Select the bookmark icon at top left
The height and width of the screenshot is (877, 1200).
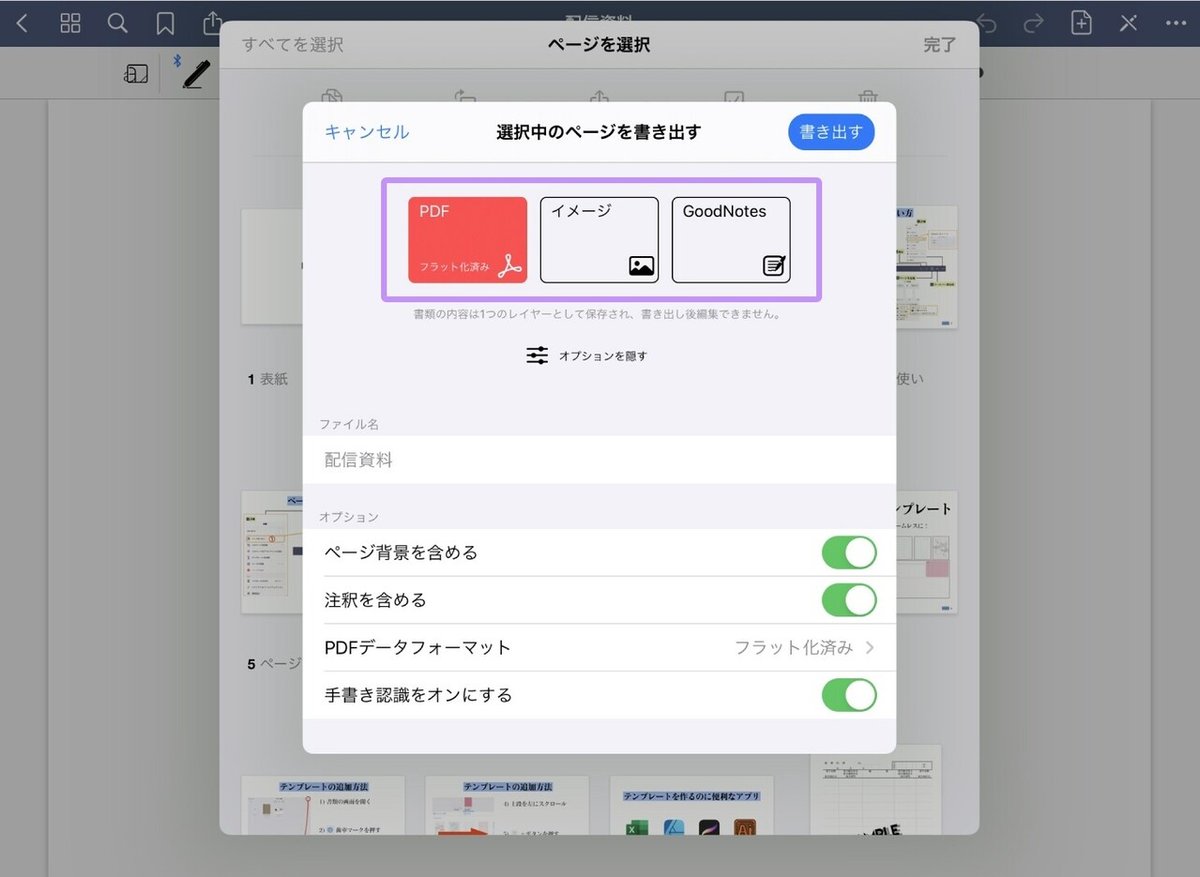[x=164, y=23]
